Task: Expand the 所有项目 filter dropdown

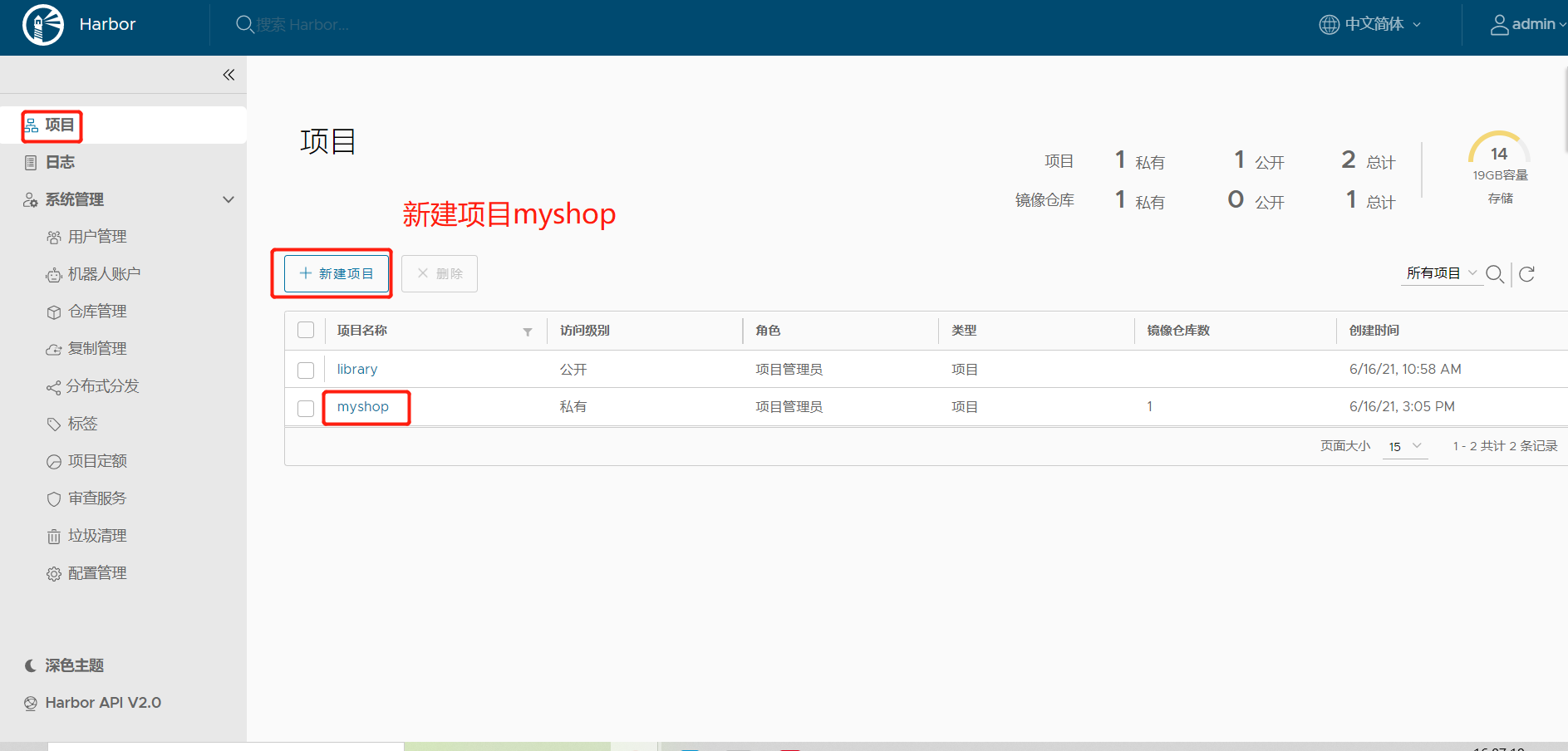Action: pos(1441,273)
